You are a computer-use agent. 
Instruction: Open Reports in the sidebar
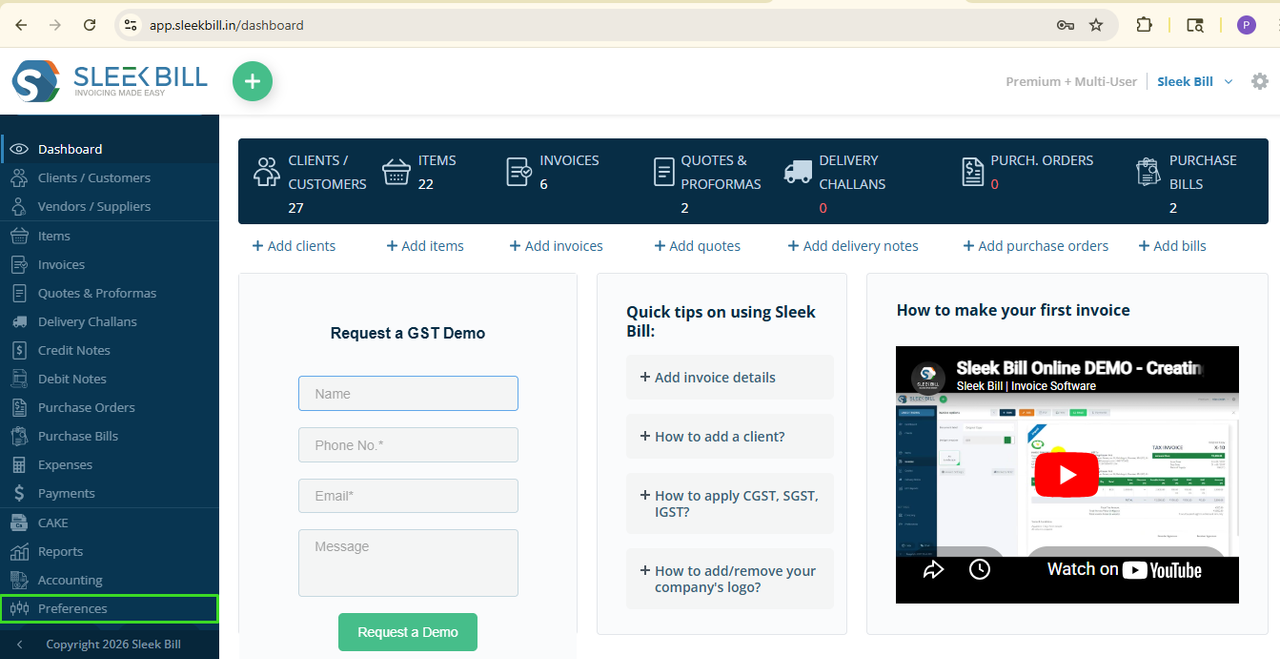(x=110, y=552)
